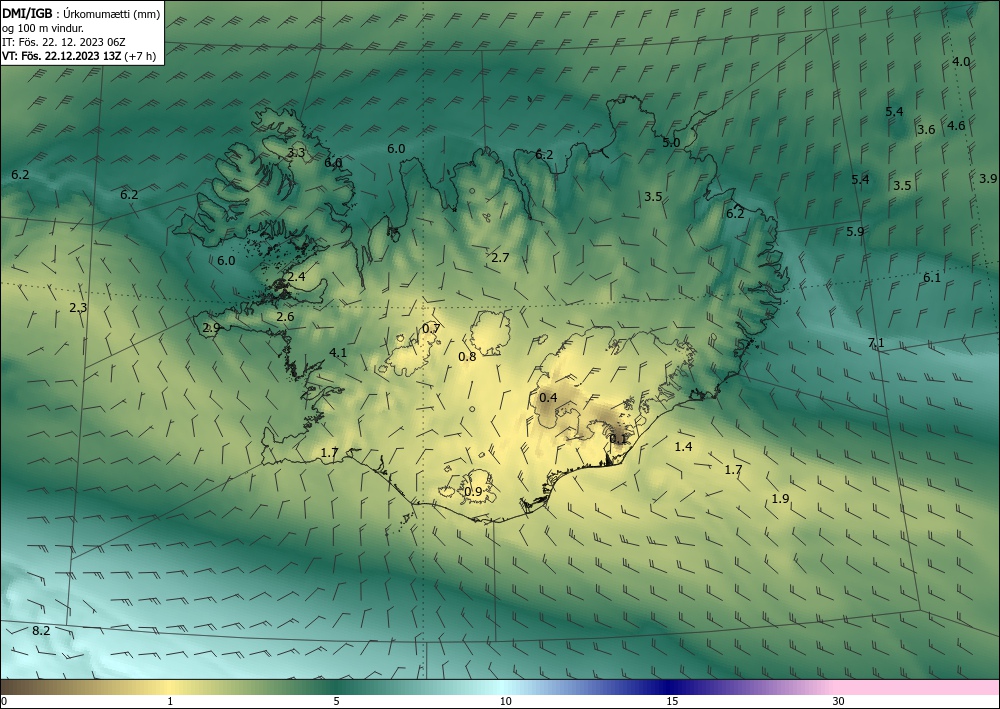Click the 4.1 value in west Iceland
Screen dimensions: 1000x709
338,353
